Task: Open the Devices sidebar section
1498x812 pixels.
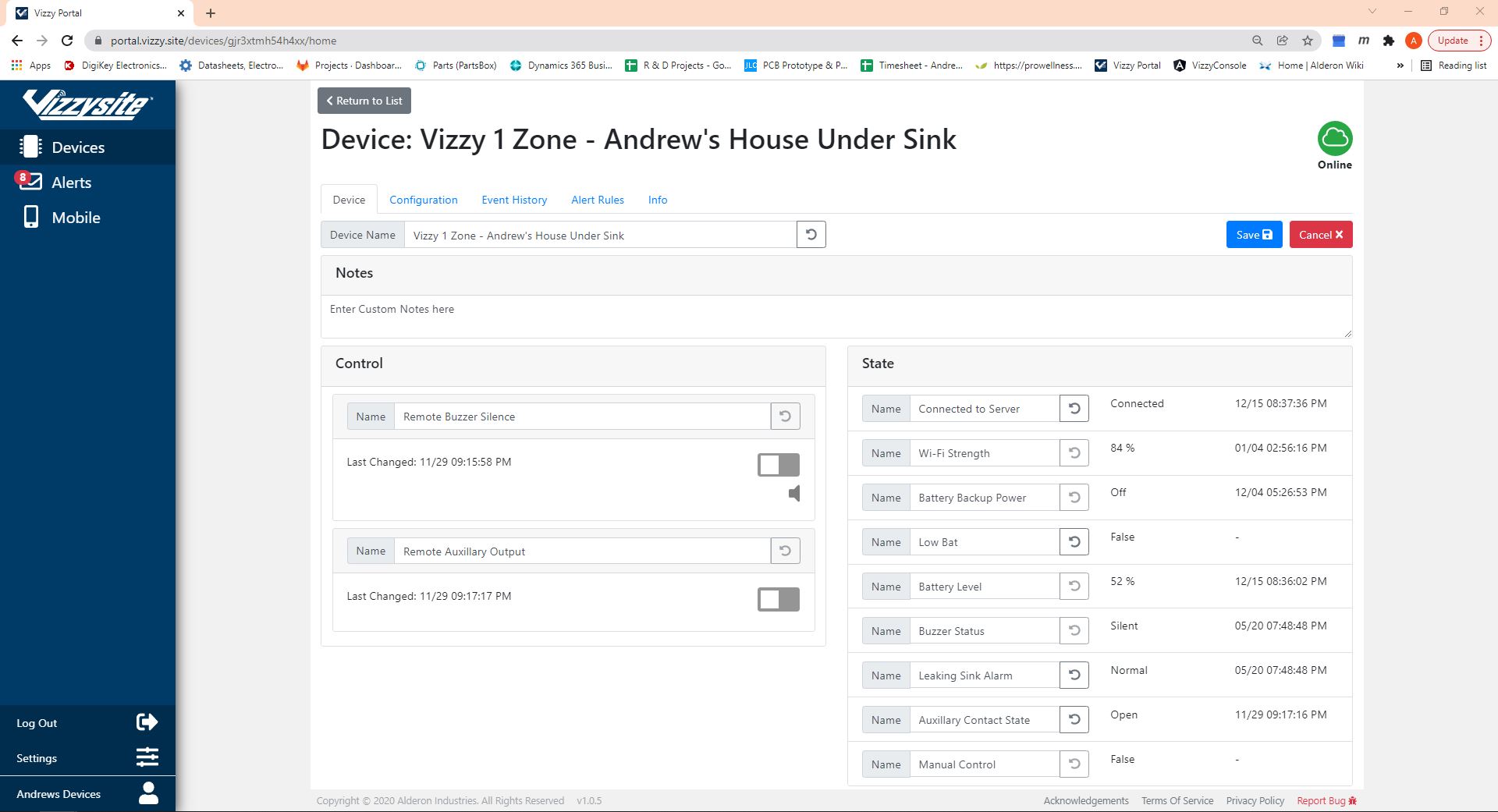Action: [87, 147]
